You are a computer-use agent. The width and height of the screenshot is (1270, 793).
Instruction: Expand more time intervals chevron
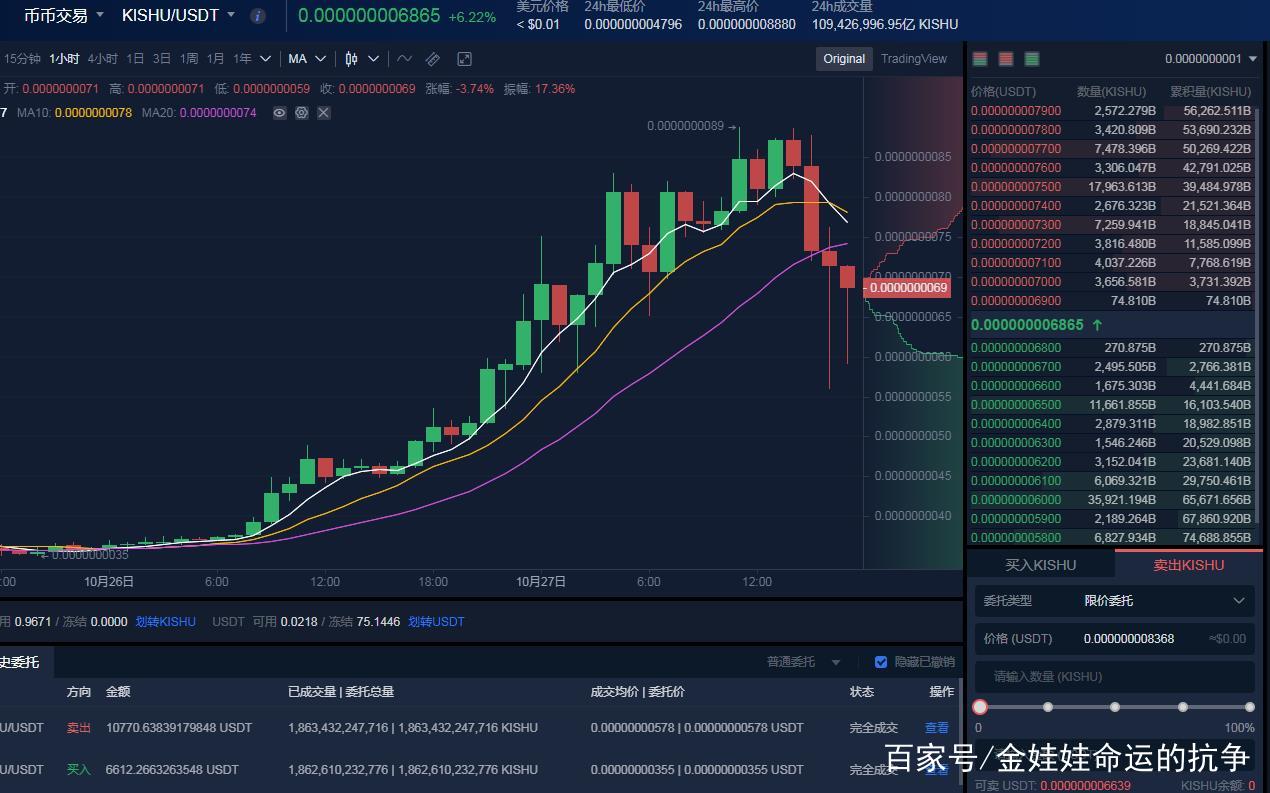[x=266, y=59]
